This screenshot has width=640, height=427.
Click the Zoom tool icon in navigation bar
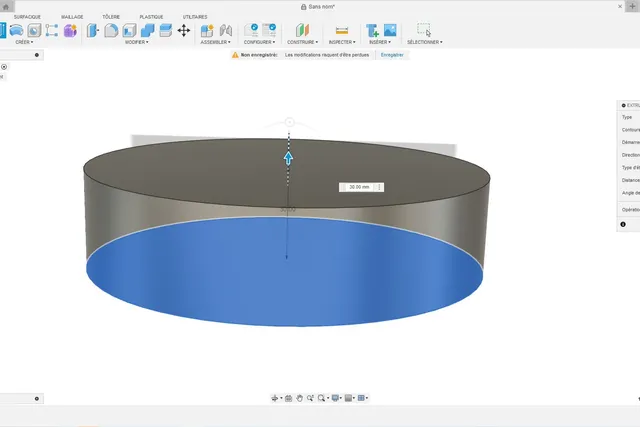click(311, 398)
